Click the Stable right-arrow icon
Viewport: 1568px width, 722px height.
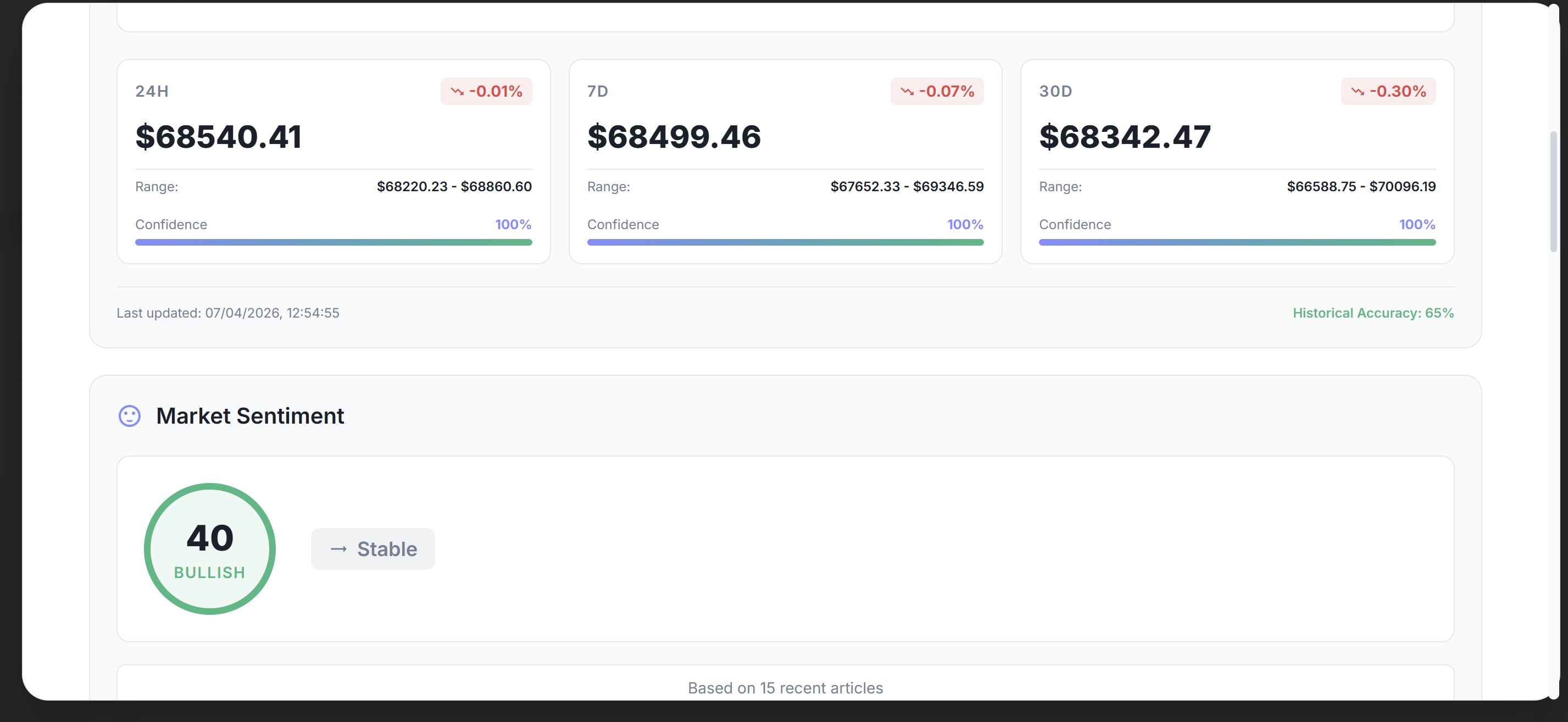pos(338,549)
